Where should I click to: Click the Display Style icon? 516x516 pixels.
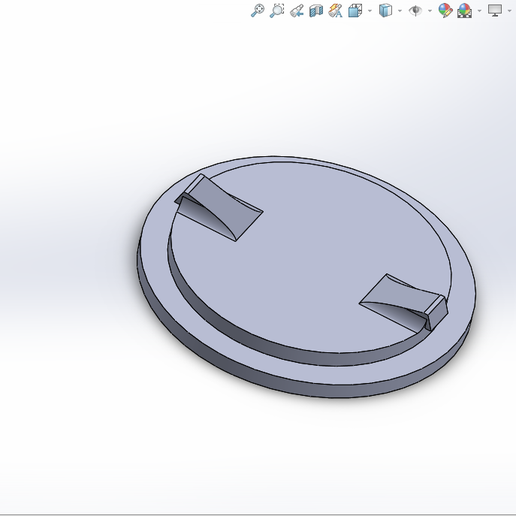click(x=385, y=10)
